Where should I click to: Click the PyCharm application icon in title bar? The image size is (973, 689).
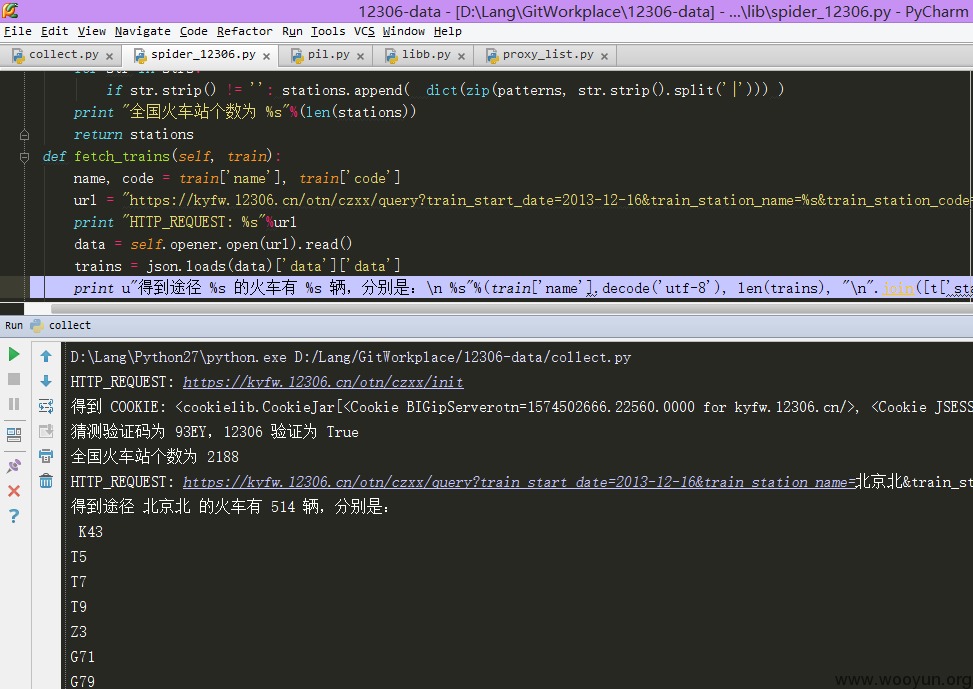10,10
